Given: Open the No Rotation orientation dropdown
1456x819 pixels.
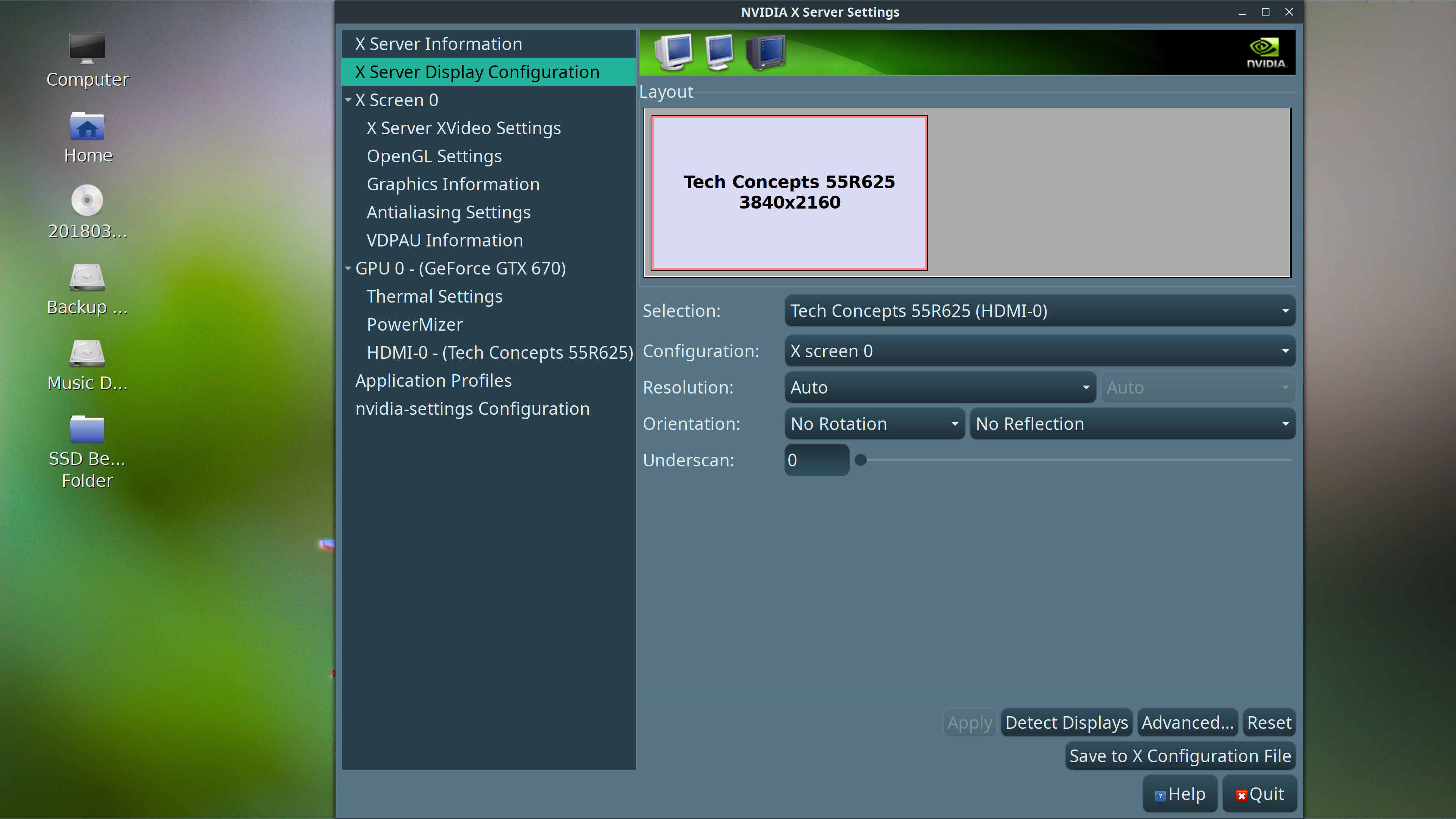Looking at the screenshot, I should pyautogui.click(x=874, y=424).
